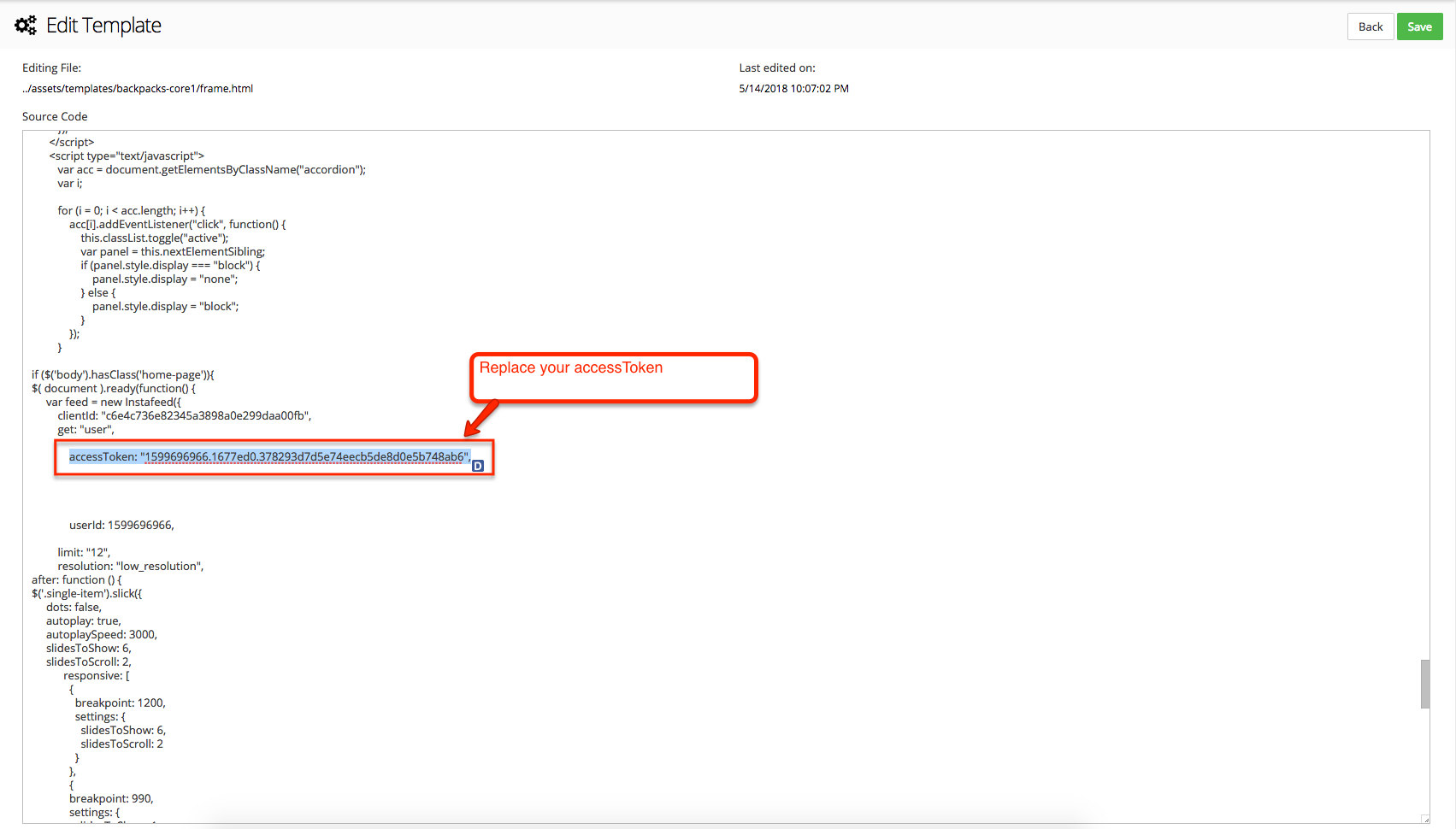Click the line var feed = new Instafeed({
Image resolution: width=1456 pixels, height=829 pixels.
pos(114,403)
